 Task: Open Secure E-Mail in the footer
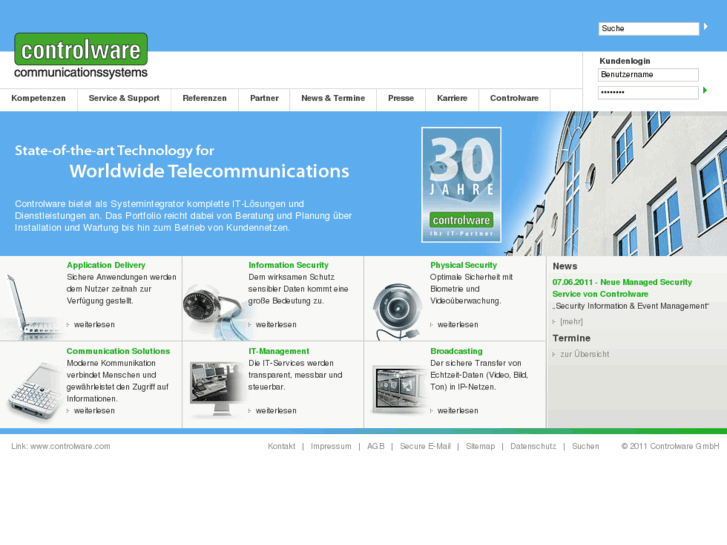[x=425, y=446]
